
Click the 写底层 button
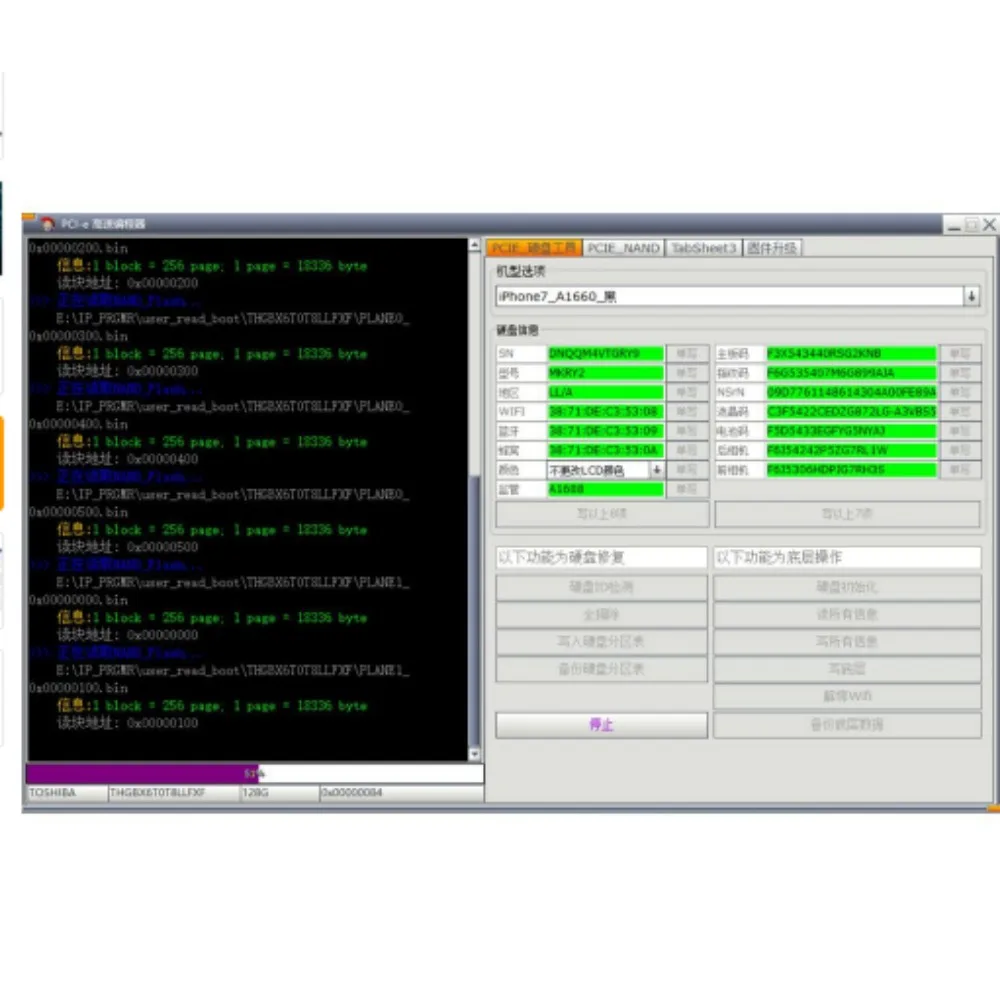pyautogui.click(x=847, y=669)
